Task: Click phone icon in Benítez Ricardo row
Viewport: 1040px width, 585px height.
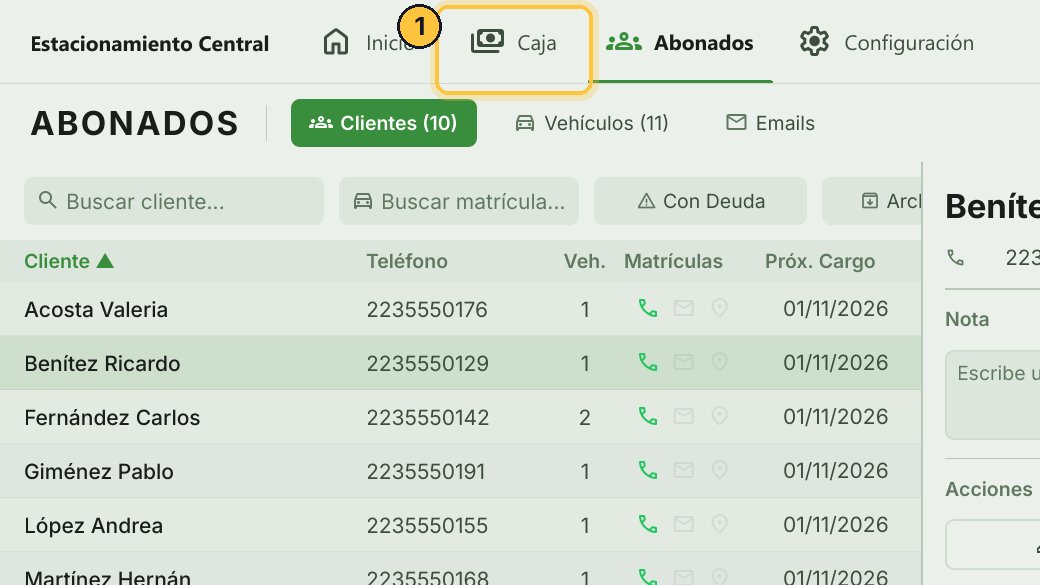Action: point(647,362)
